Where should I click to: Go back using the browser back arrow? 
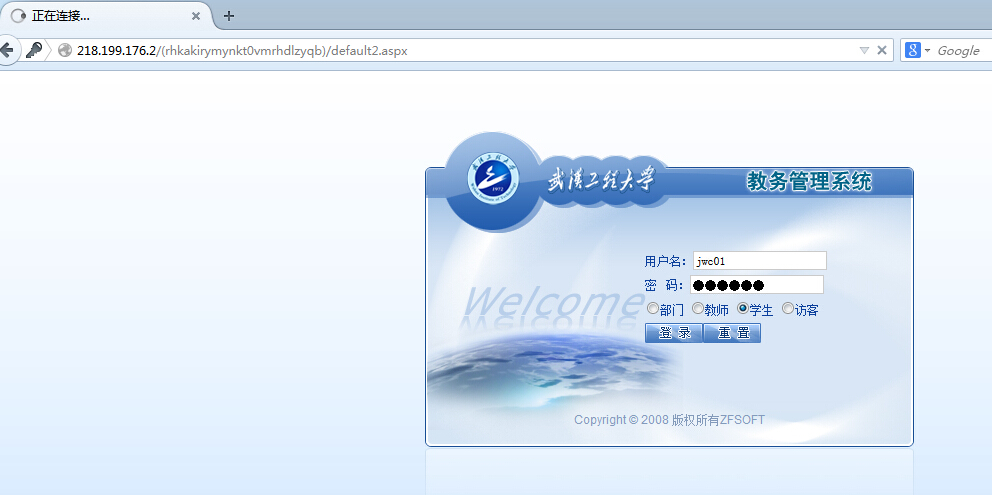click(x=6, y=50)
